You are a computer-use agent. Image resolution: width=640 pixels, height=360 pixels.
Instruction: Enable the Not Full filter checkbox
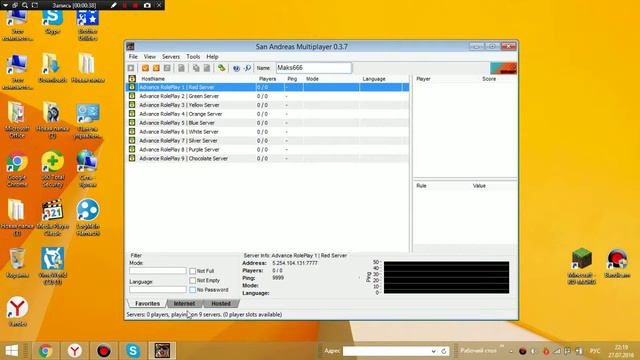pos(193,271)
